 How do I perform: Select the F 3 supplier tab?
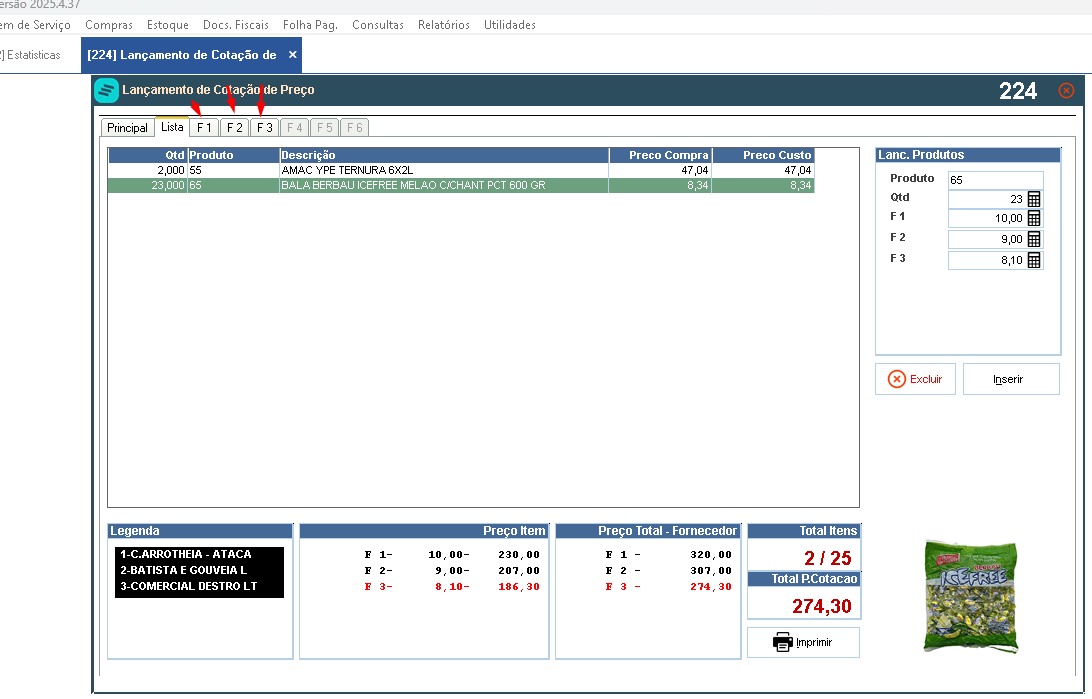point(265,128)
